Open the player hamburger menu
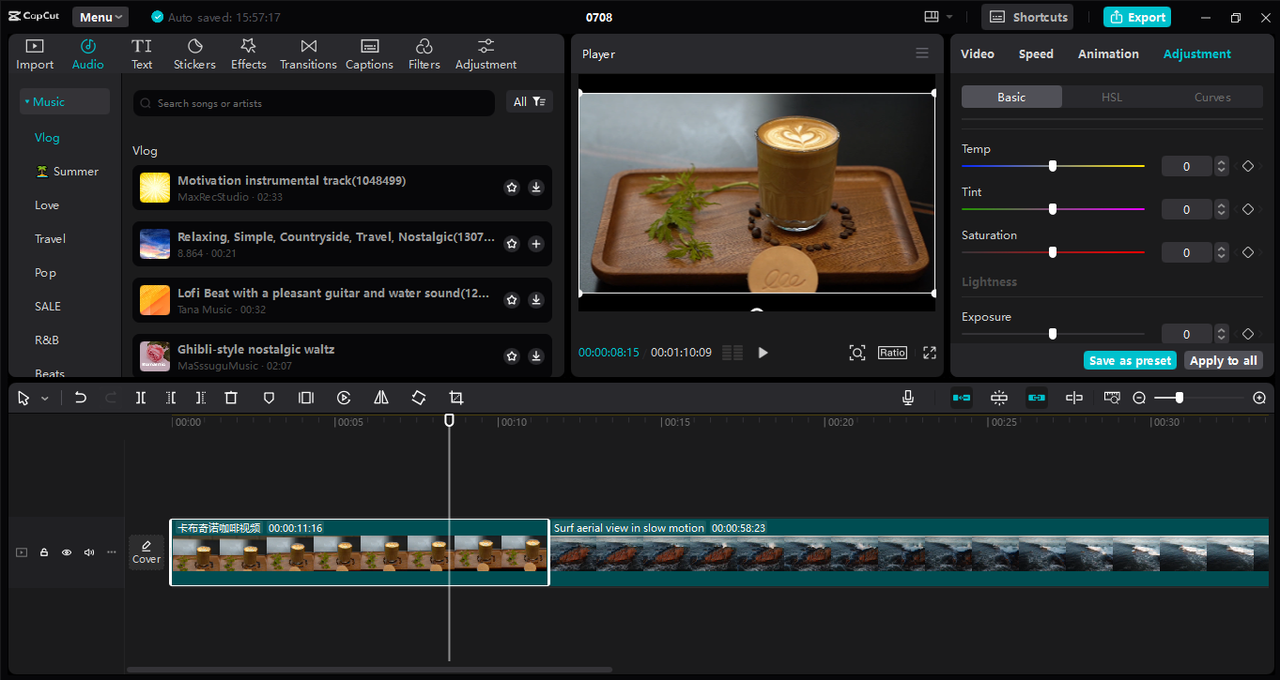 [x=922, y=54]
